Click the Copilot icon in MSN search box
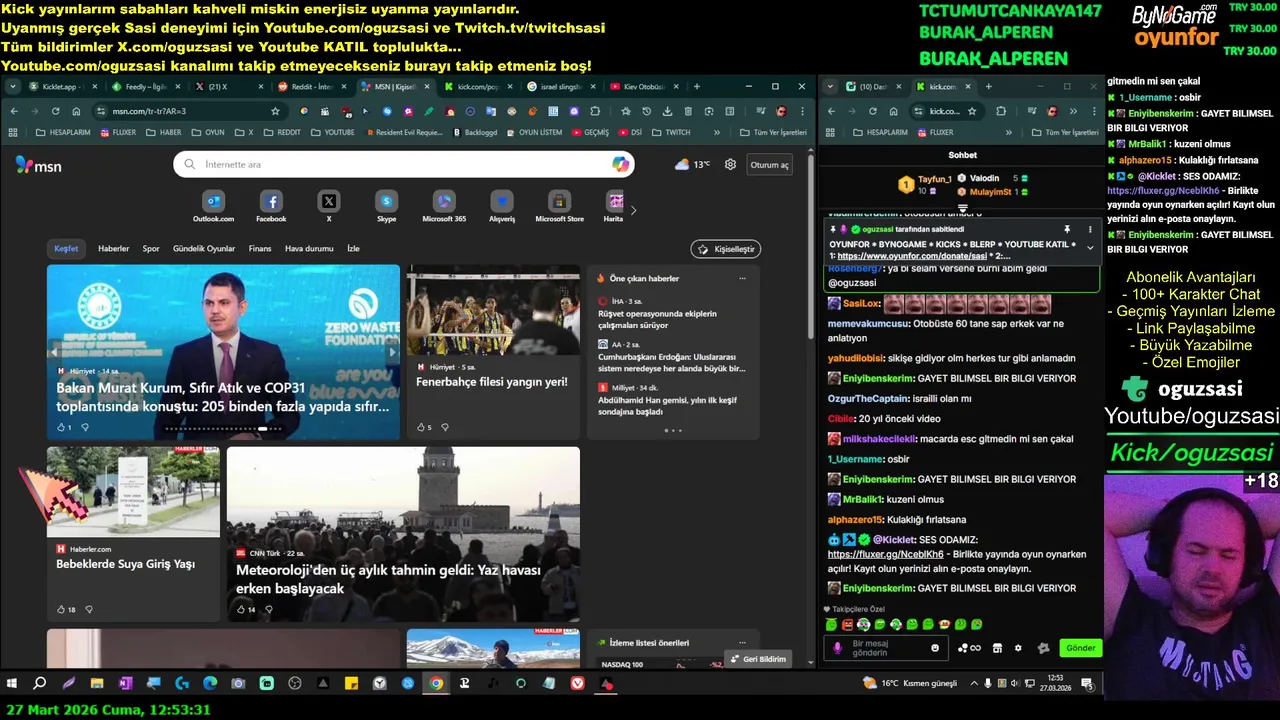Screen dimensions: 1280x720 point(621,164)
